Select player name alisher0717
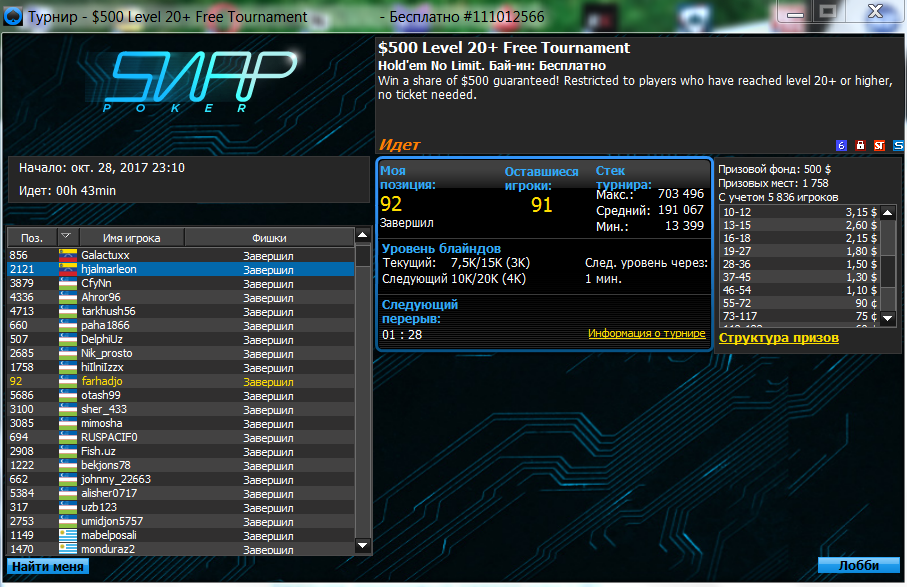907x587 pixels. coord(109,493)
